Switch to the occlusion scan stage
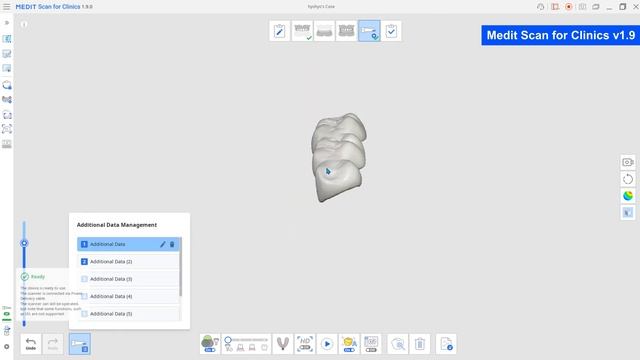This screenshot has width=640, height=360. pos(347,31)
